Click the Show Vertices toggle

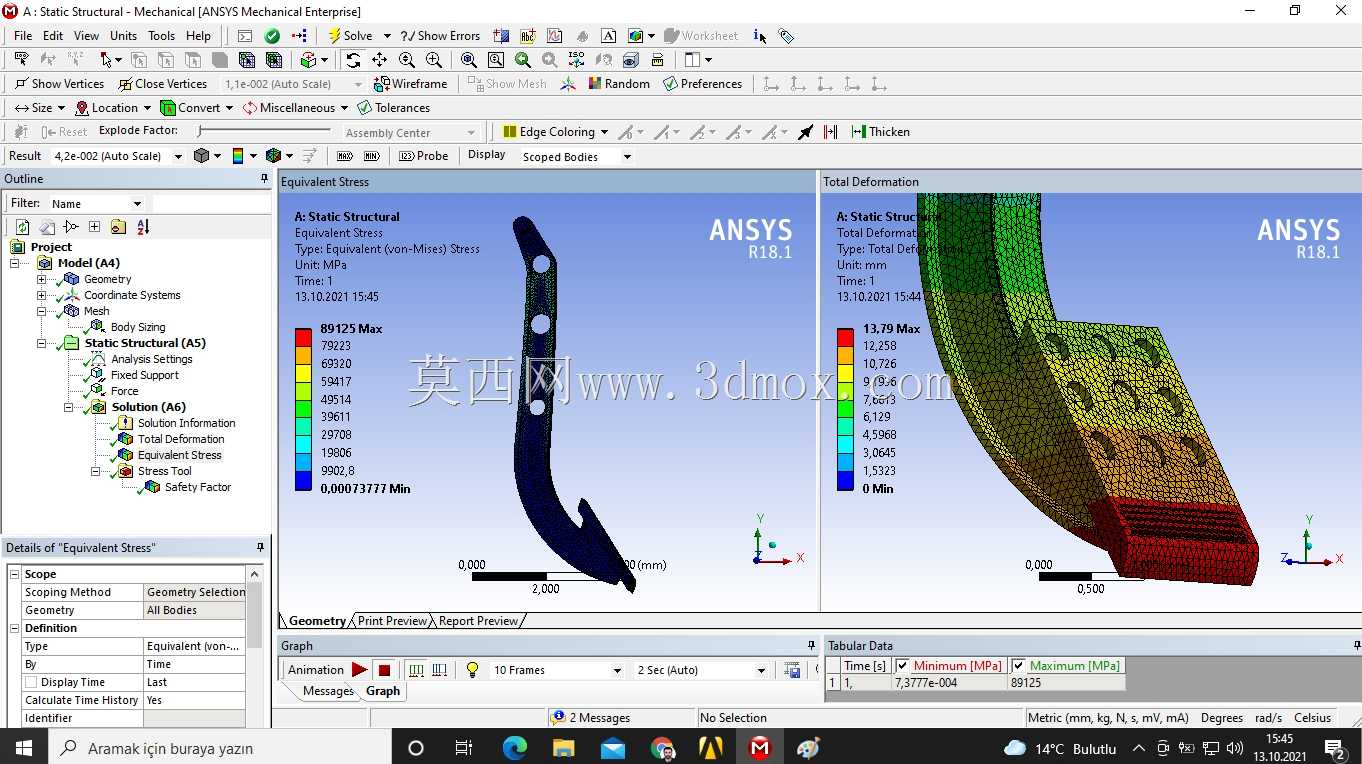(x=60, y=84)
